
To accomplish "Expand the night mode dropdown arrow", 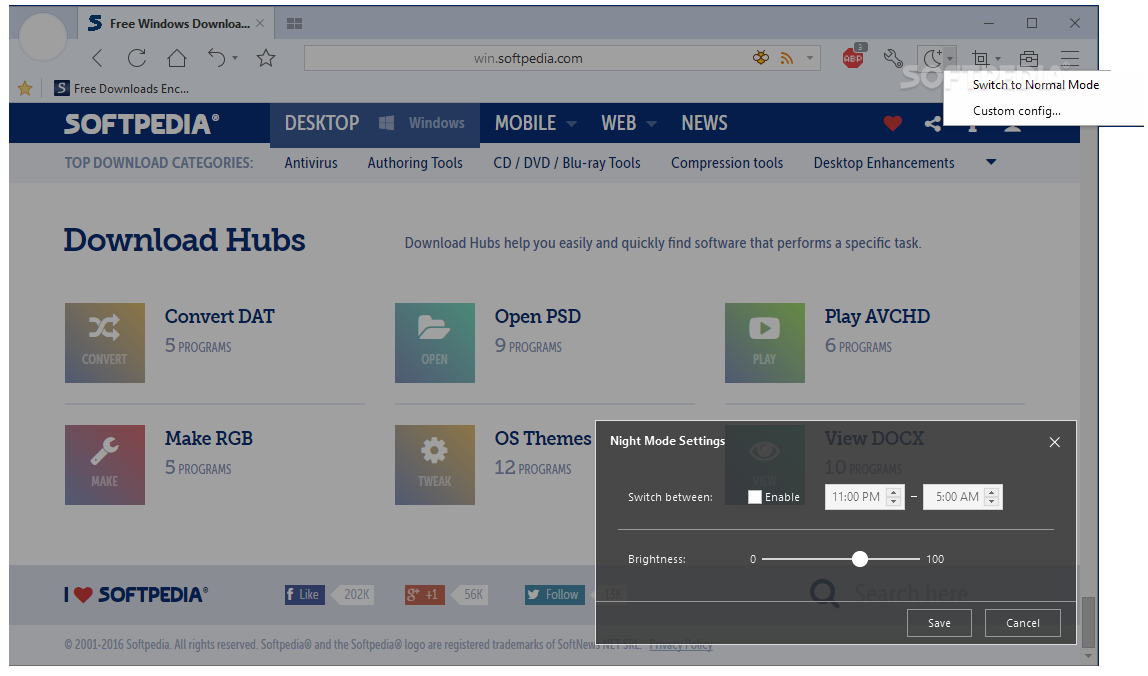I will (950, 59).
